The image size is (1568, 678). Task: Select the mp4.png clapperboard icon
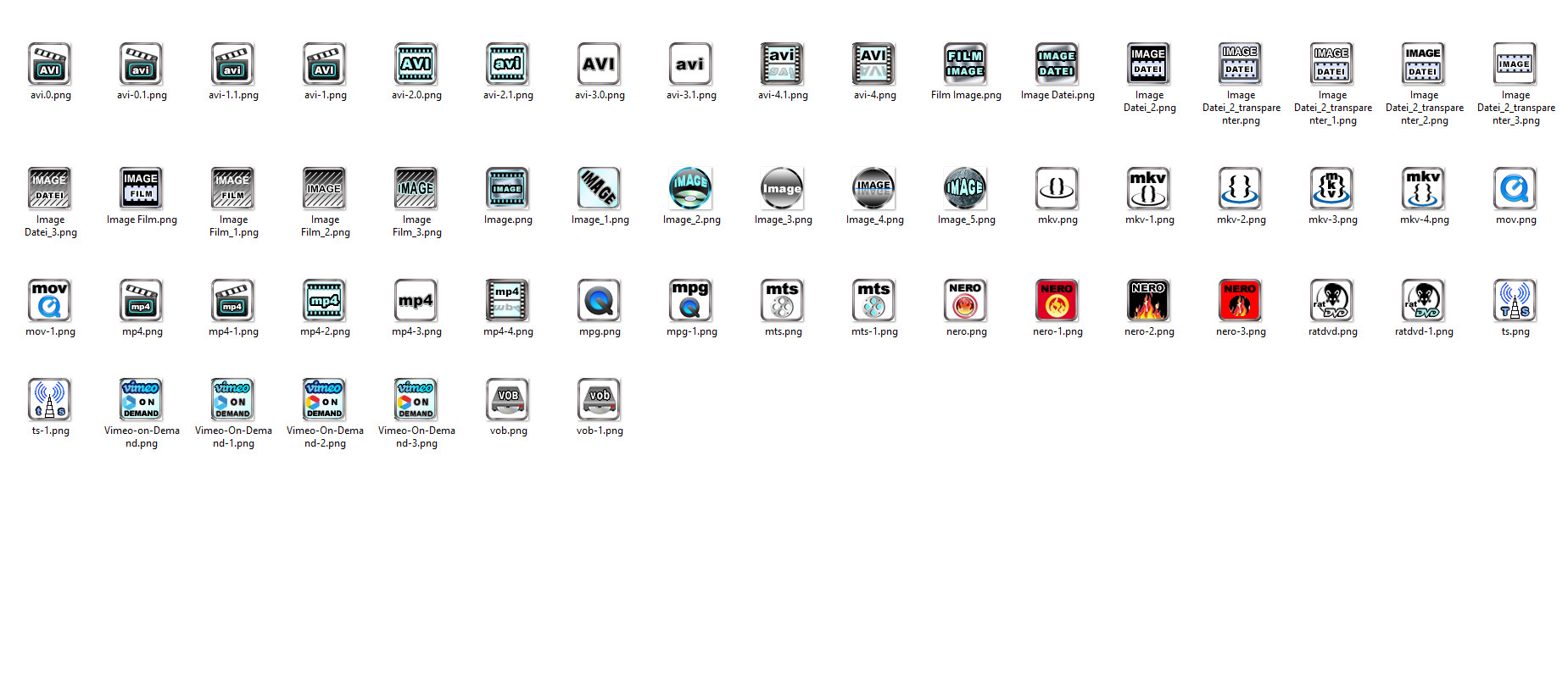pos(142,300)
